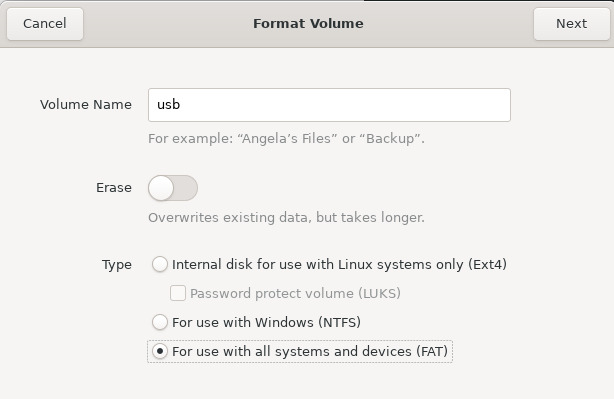Focus the Volume Name text field
This screenshot has height=399, width=614.
tap(329, 105)
